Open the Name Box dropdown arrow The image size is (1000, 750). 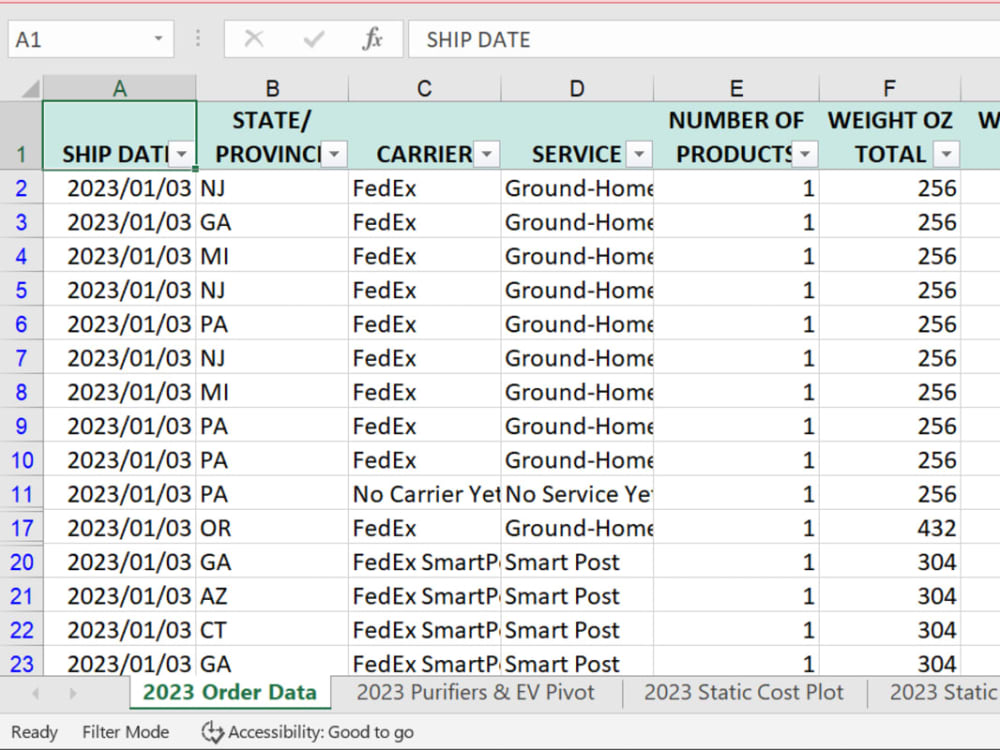click(x=160, y=39)
